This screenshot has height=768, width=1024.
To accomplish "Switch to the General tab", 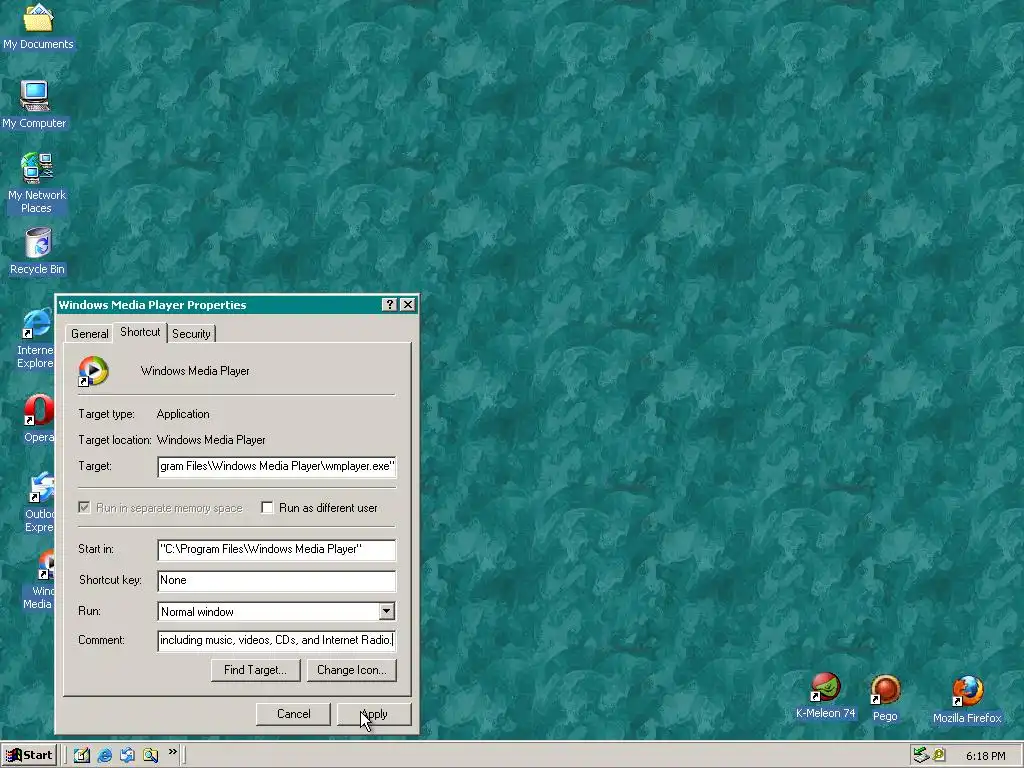I will (x=89, y=334).
